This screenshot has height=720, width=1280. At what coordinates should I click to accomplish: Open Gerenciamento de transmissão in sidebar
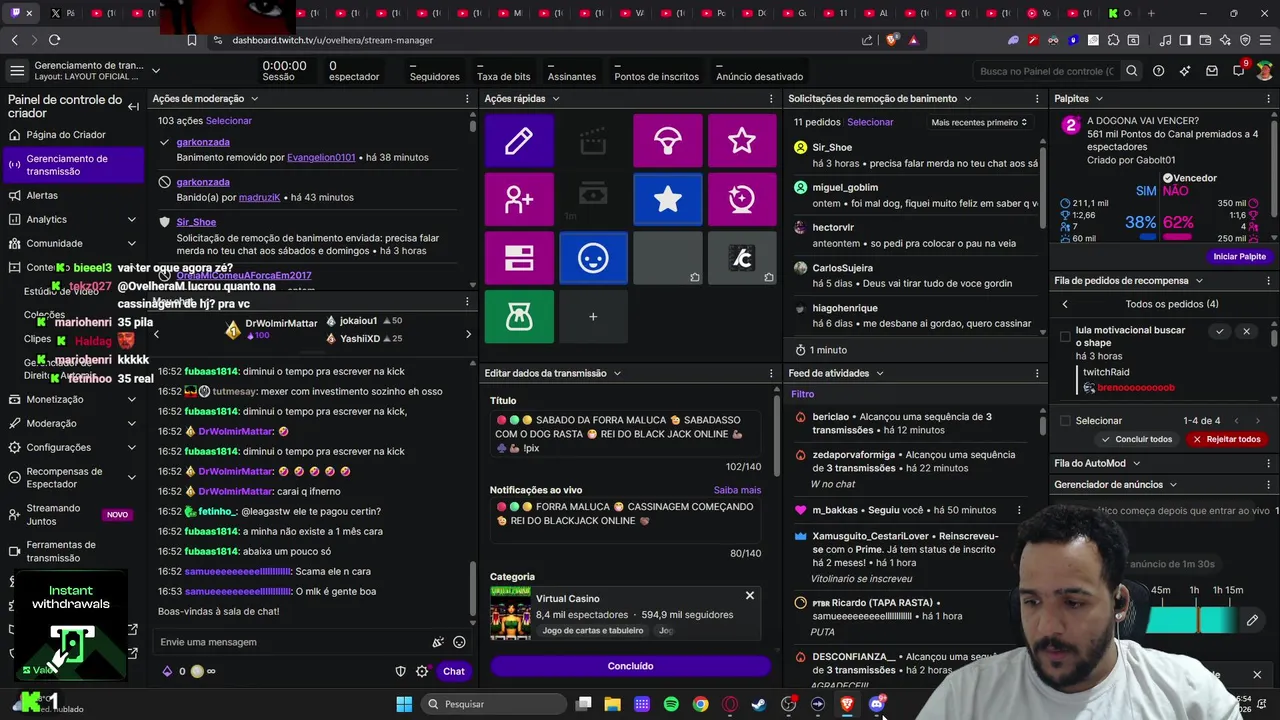pos(72,165)
